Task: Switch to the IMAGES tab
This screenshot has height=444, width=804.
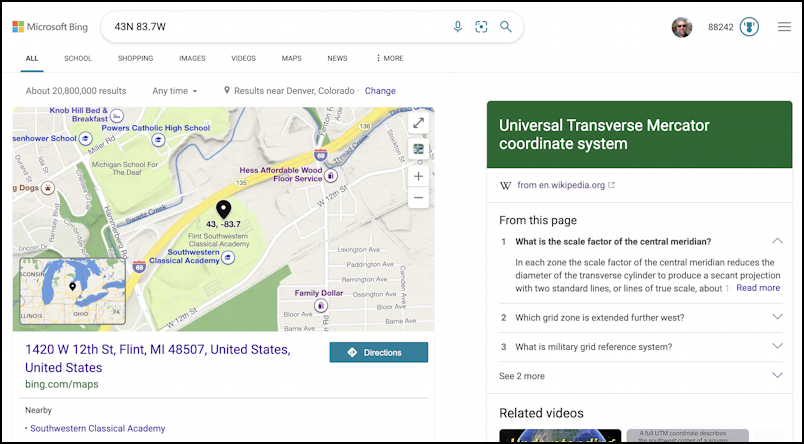Action: coord(192,58)
